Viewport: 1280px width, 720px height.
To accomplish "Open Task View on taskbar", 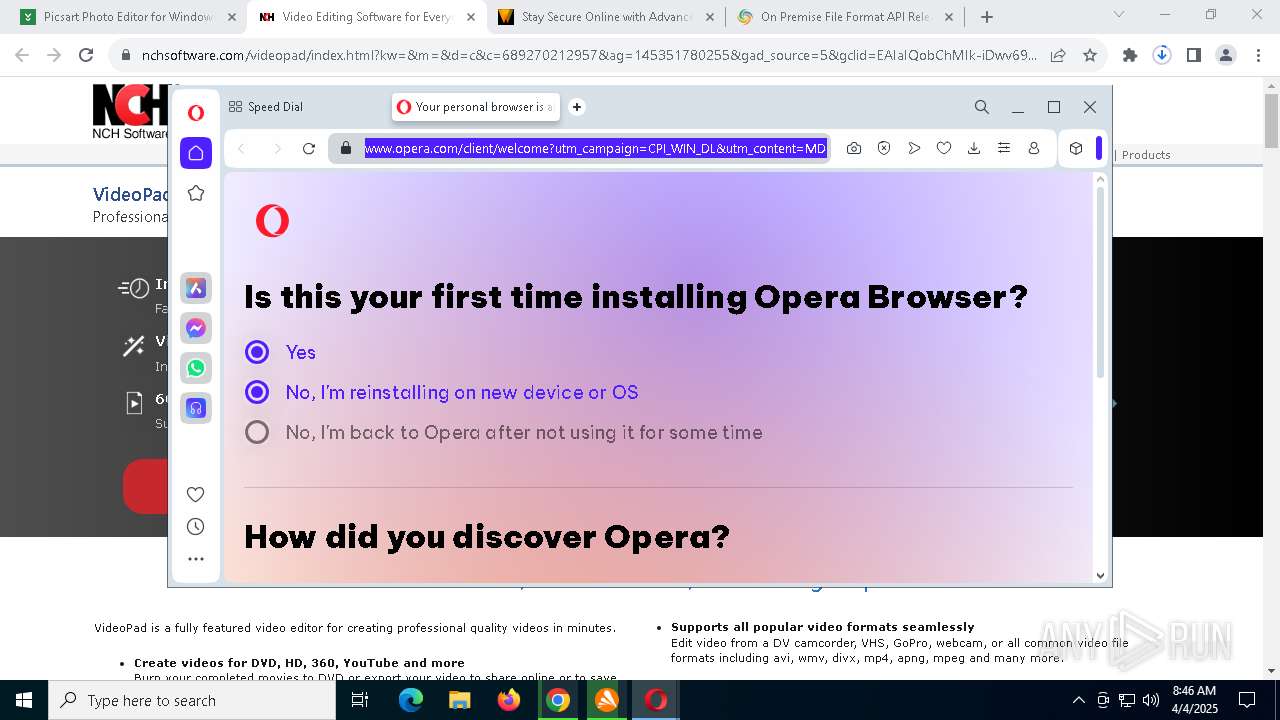I will pos(360,700).
